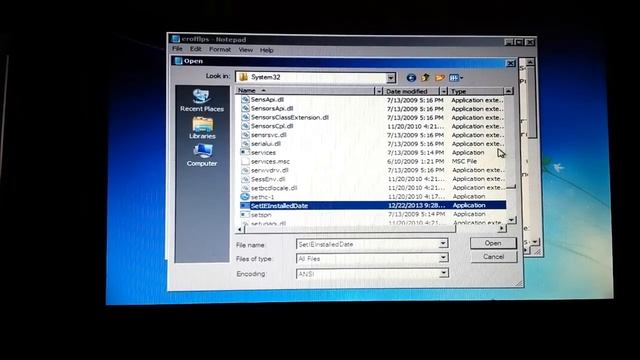This screenshot has width=640, height=360.
Task: Open Name column filter dropdown arrow
Action: click(379, 91)
